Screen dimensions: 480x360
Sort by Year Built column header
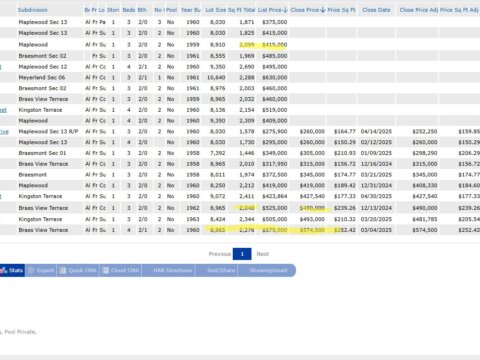[191, 10]
